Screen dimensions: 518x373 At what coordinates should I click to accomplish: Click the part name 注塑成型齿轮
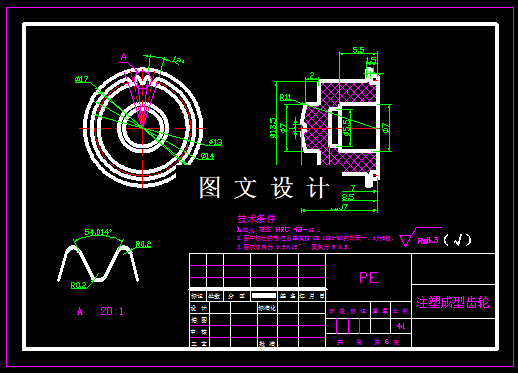click(x=453, y=302)
